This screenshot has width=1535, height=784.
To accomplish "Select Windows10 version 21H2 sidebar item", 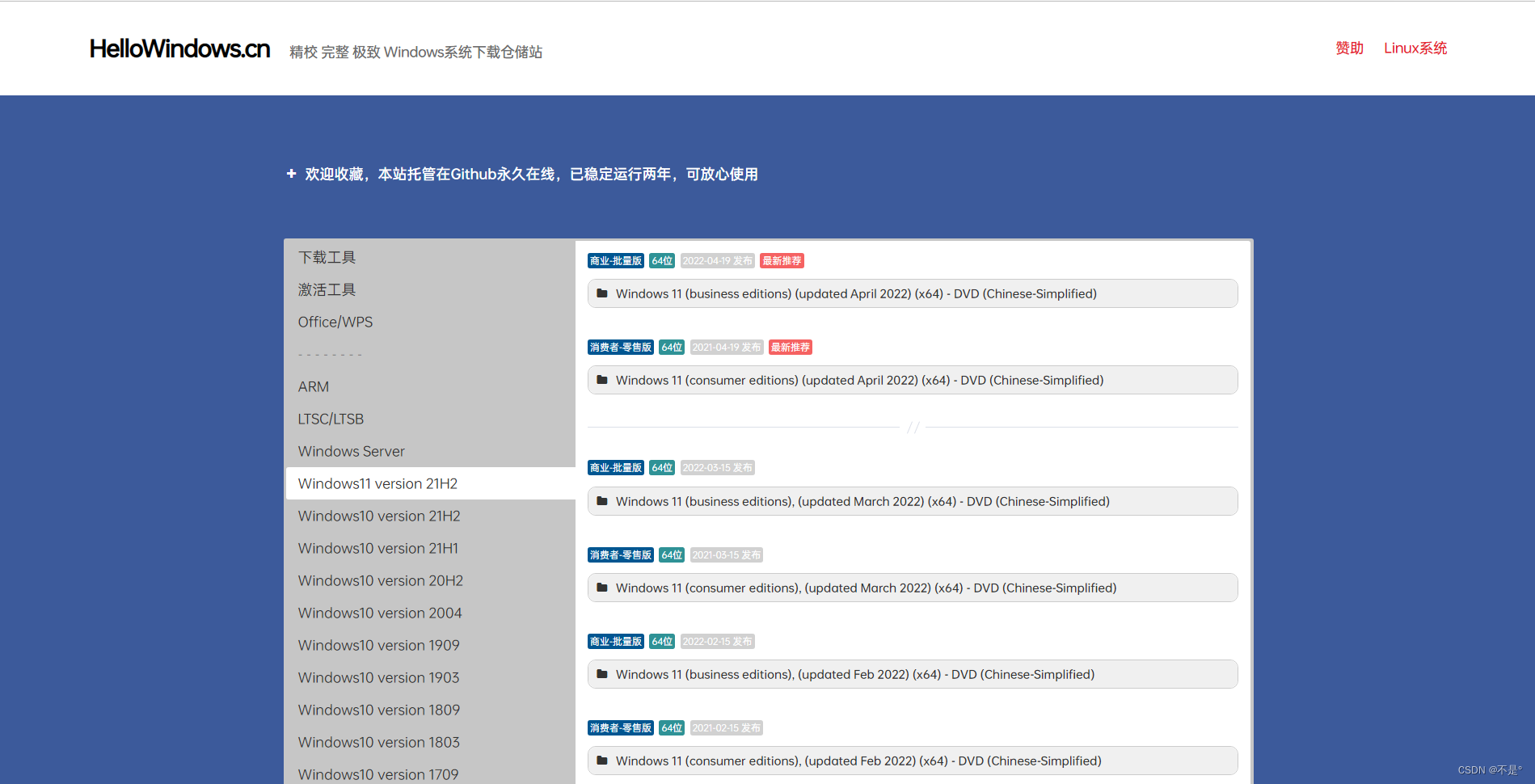I will (x=430, y=516).
